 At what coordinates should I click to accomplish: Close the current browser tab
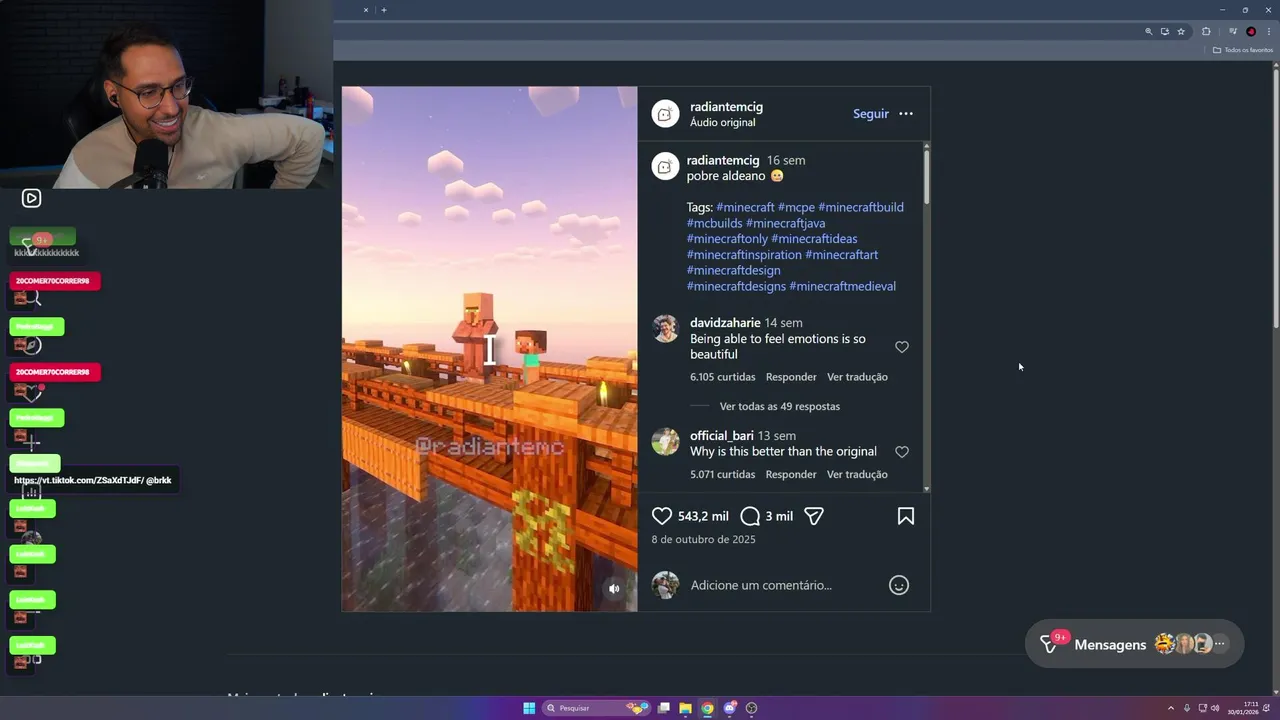coord(366,10)
